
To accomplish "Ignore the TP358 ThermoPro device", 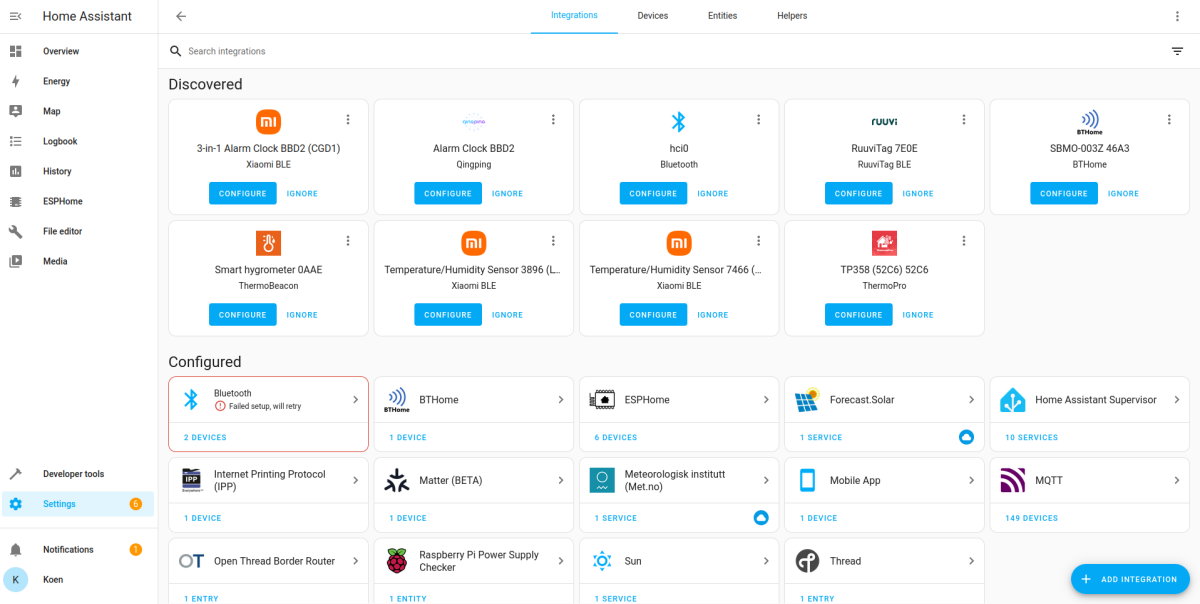I will click(x=918, y=314).
